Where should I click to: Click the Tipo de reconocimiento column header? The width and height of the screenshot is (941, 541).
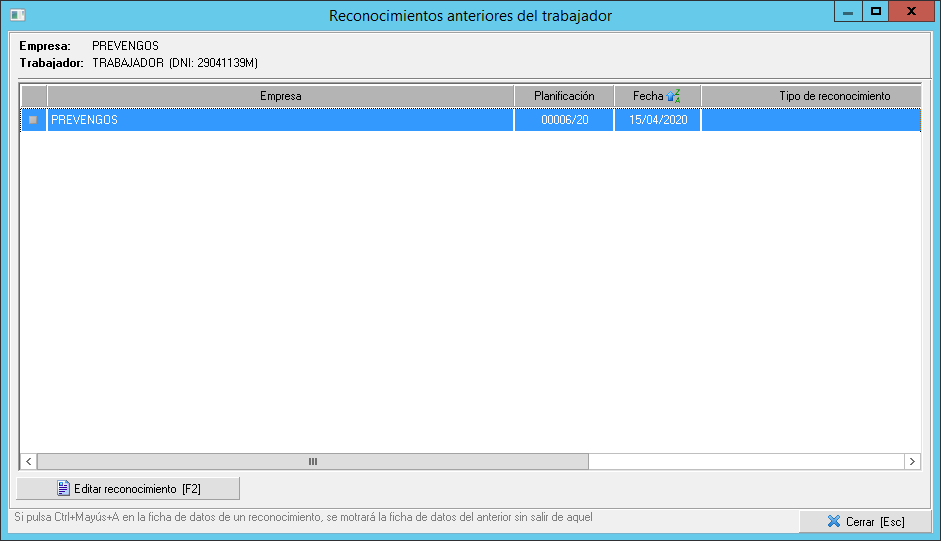pos(811,96)
